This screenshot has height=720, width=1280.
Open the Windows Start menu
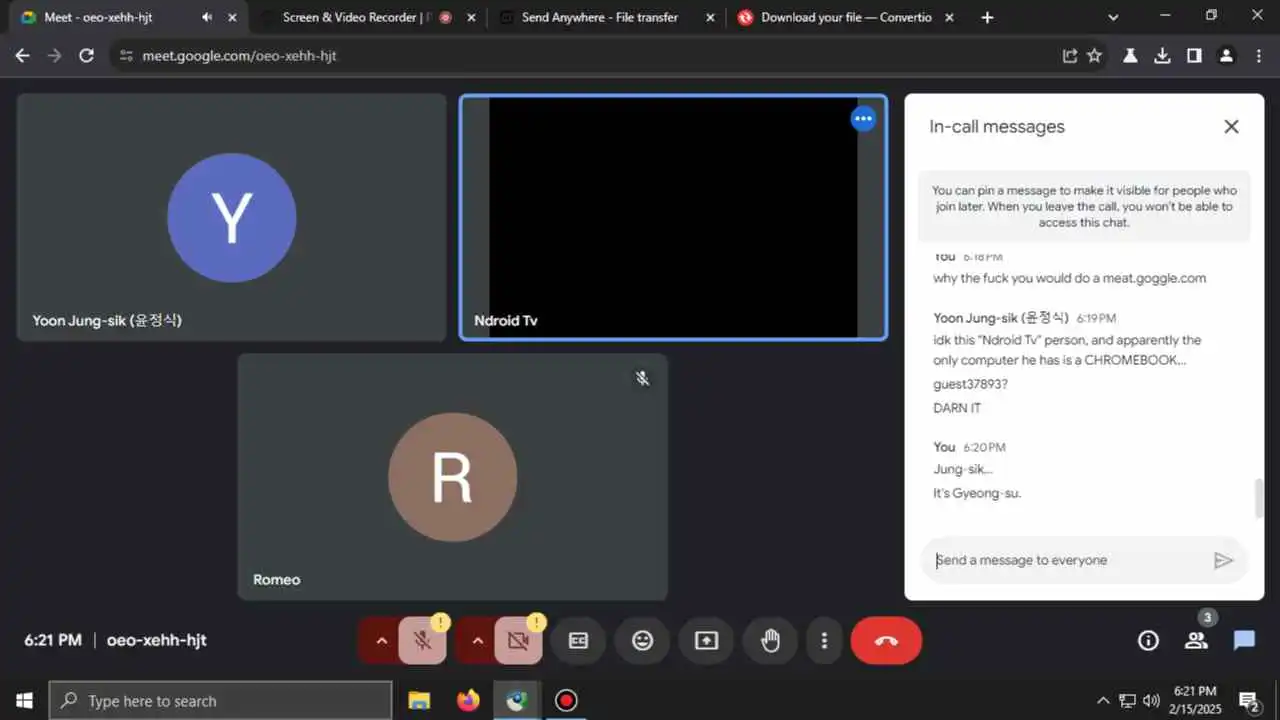(24, 701)
